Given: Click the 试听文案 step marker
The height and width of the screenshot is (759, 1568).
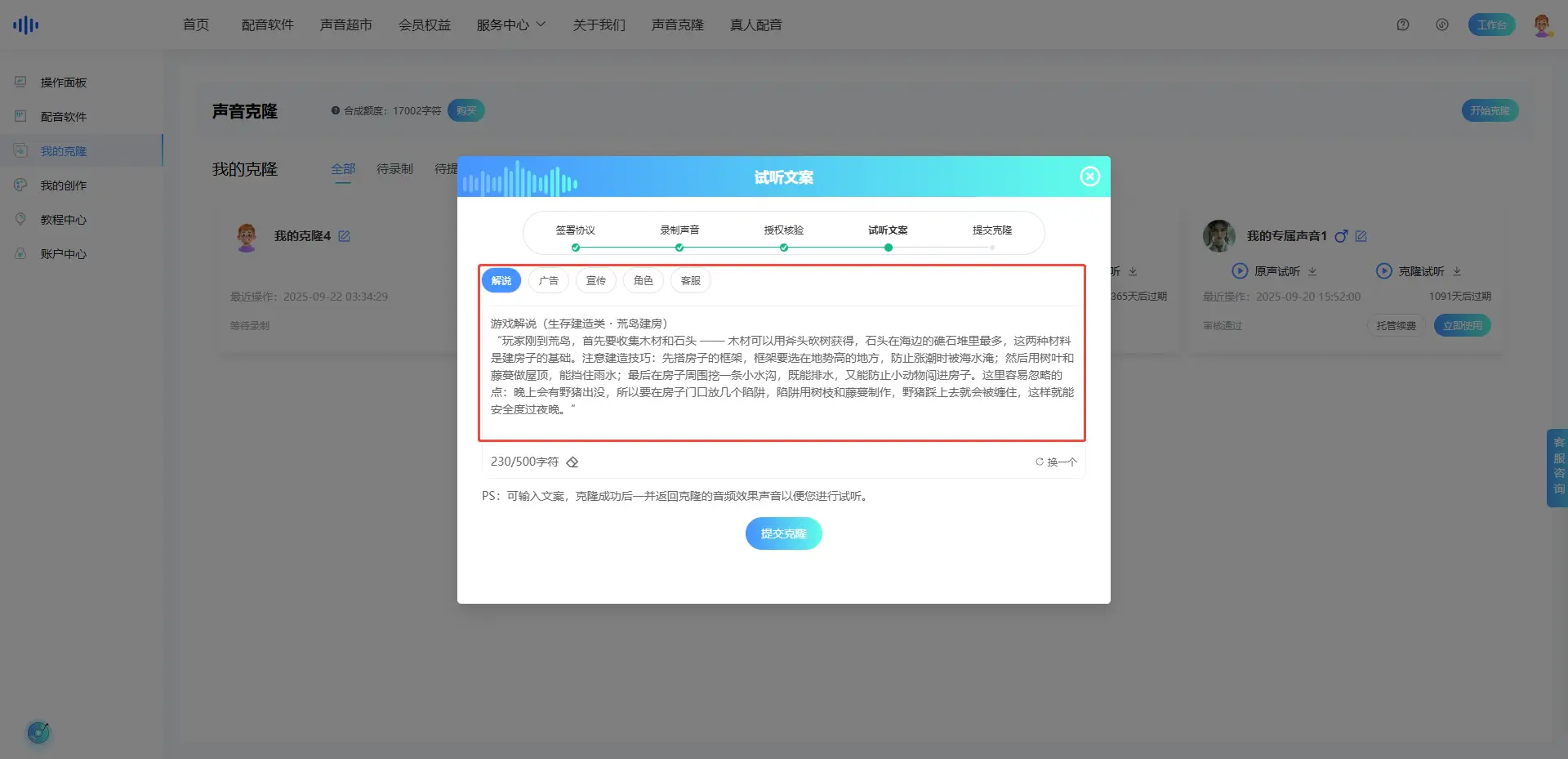Looking at the screenshot, I should (x=888, y=247).
